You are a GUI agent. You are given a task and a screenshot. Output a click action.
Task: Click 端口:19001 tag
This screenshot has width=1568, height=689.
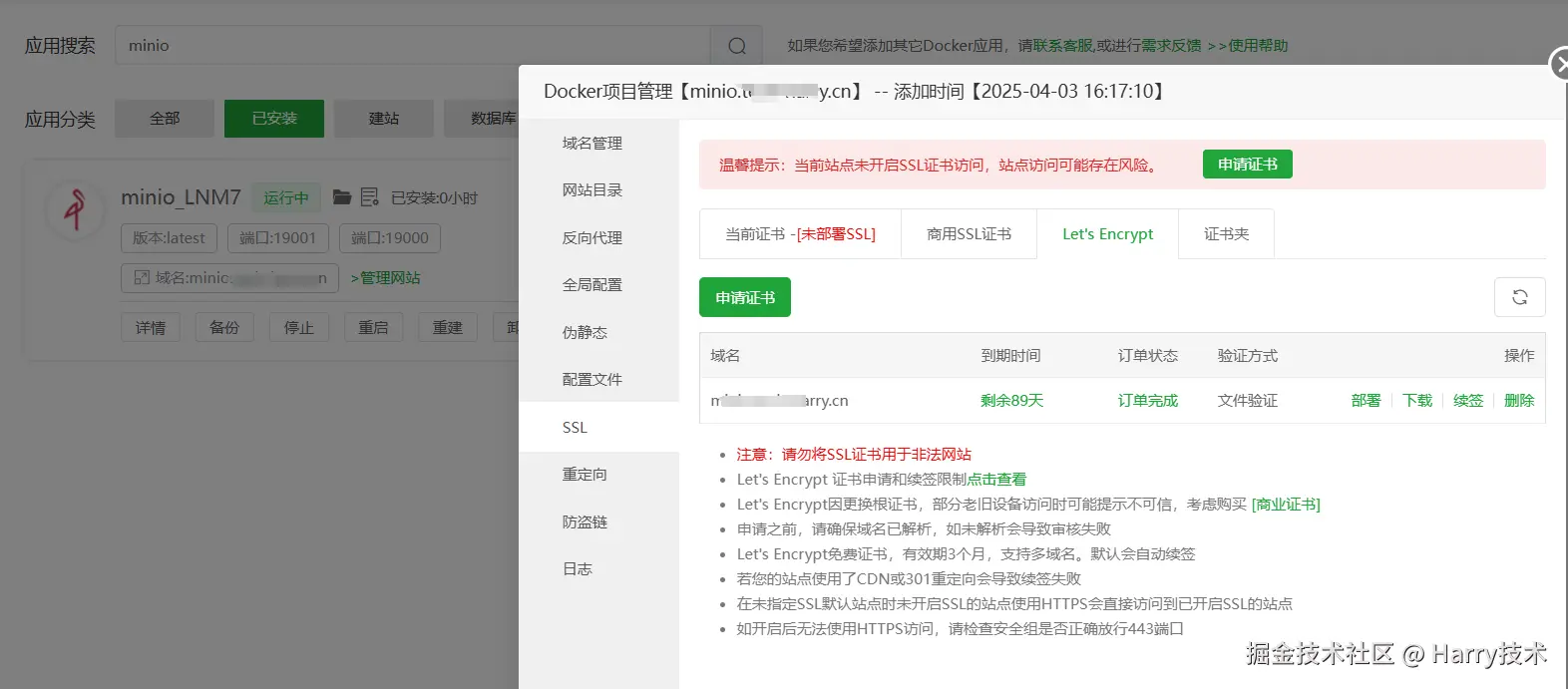click(277, 238)
